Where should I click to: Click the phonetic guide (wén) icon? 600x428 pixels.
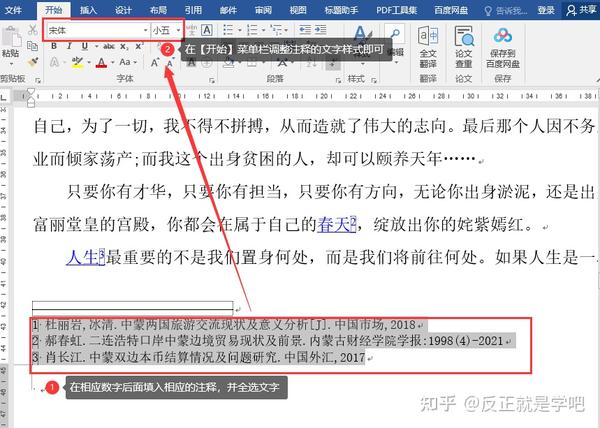point(192,30)
